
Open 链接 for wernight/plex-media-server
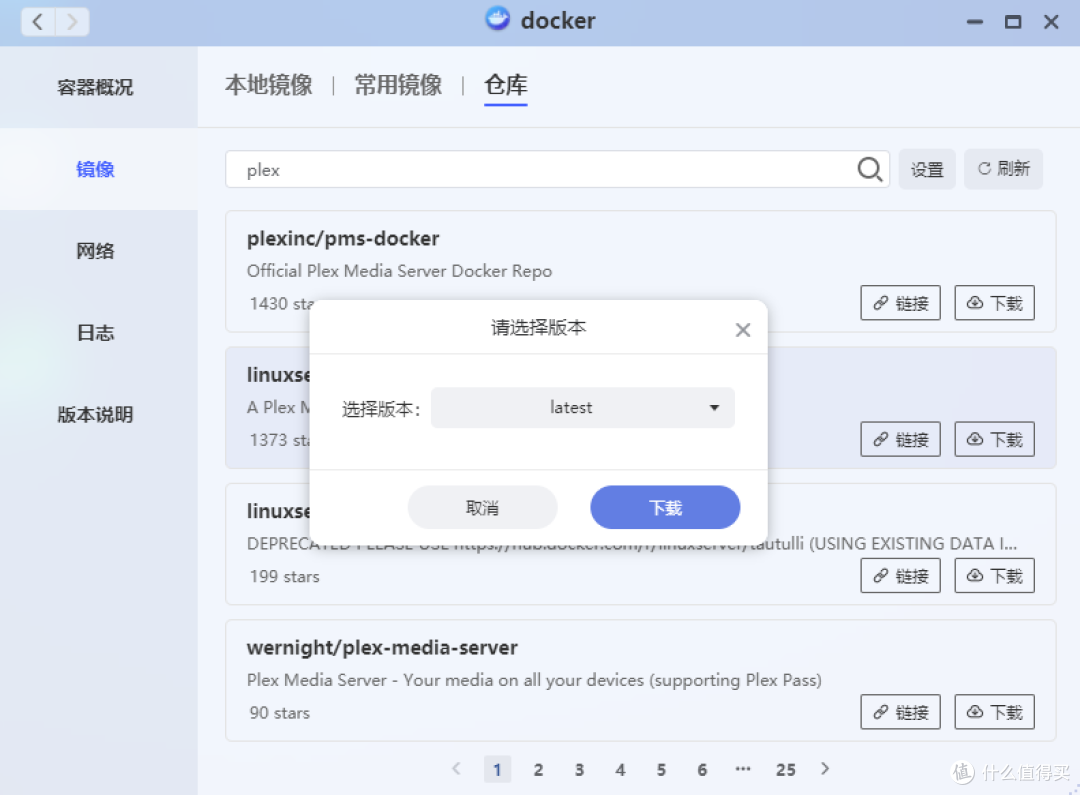(x=900, y=712)
